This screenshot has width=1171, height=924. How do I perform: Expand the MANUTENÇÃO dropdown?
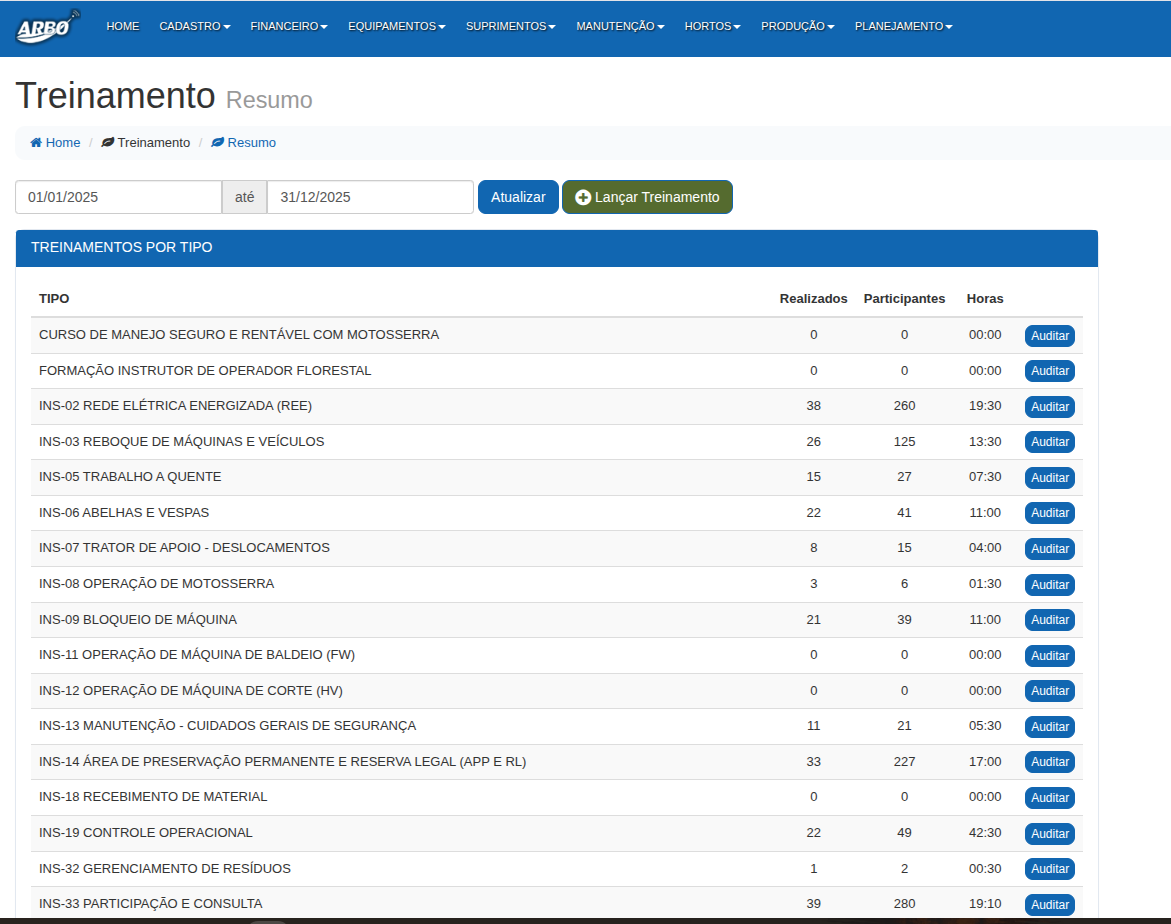coord(619,27)
